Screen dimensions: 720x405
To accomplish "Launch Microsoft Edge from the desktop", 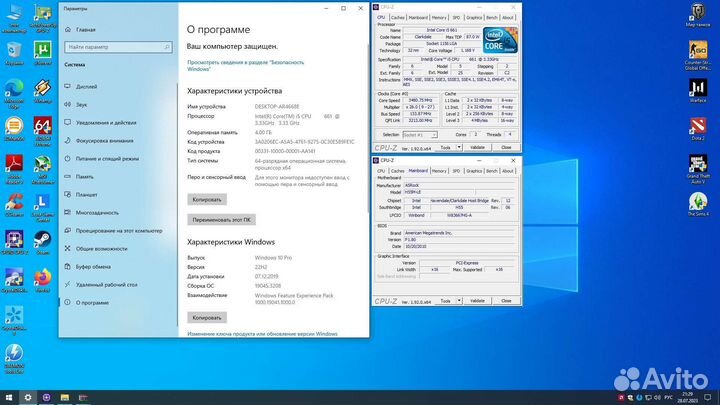I will [14, 93].
